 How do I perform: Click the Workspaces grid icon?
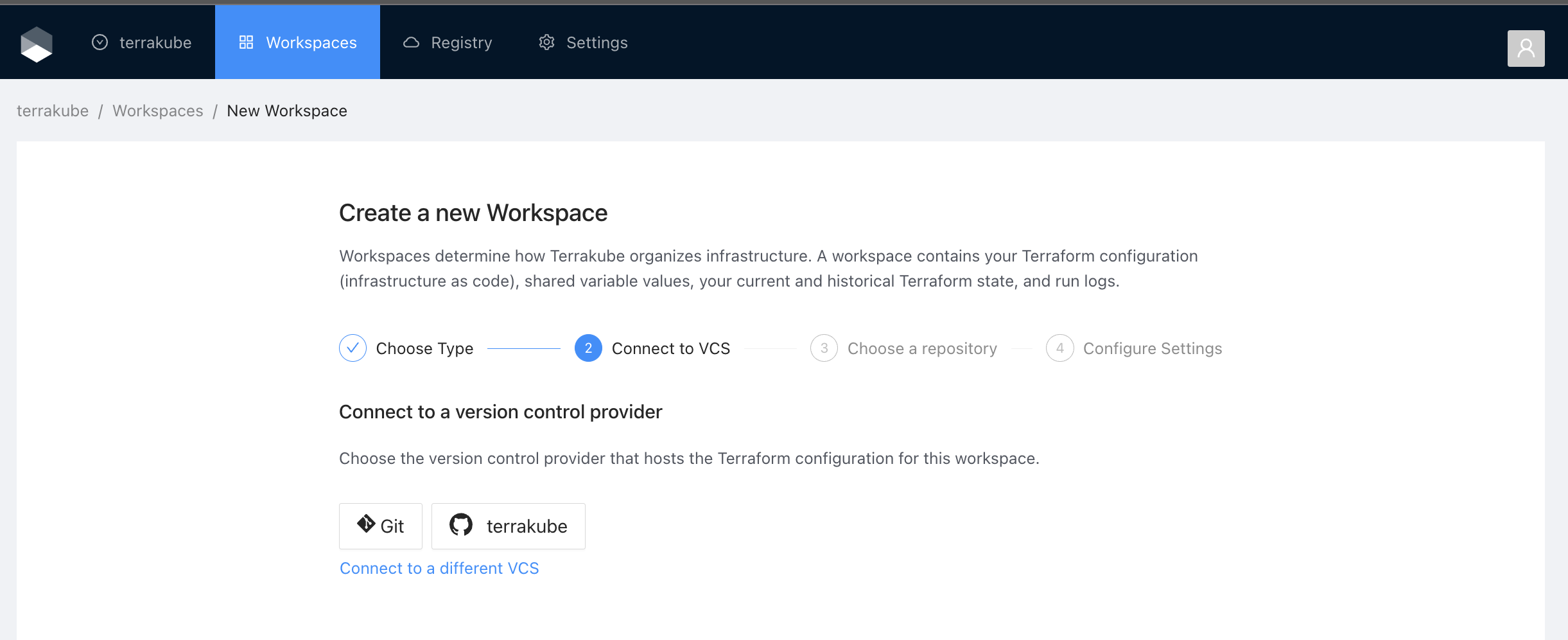(x=246, y=42)
